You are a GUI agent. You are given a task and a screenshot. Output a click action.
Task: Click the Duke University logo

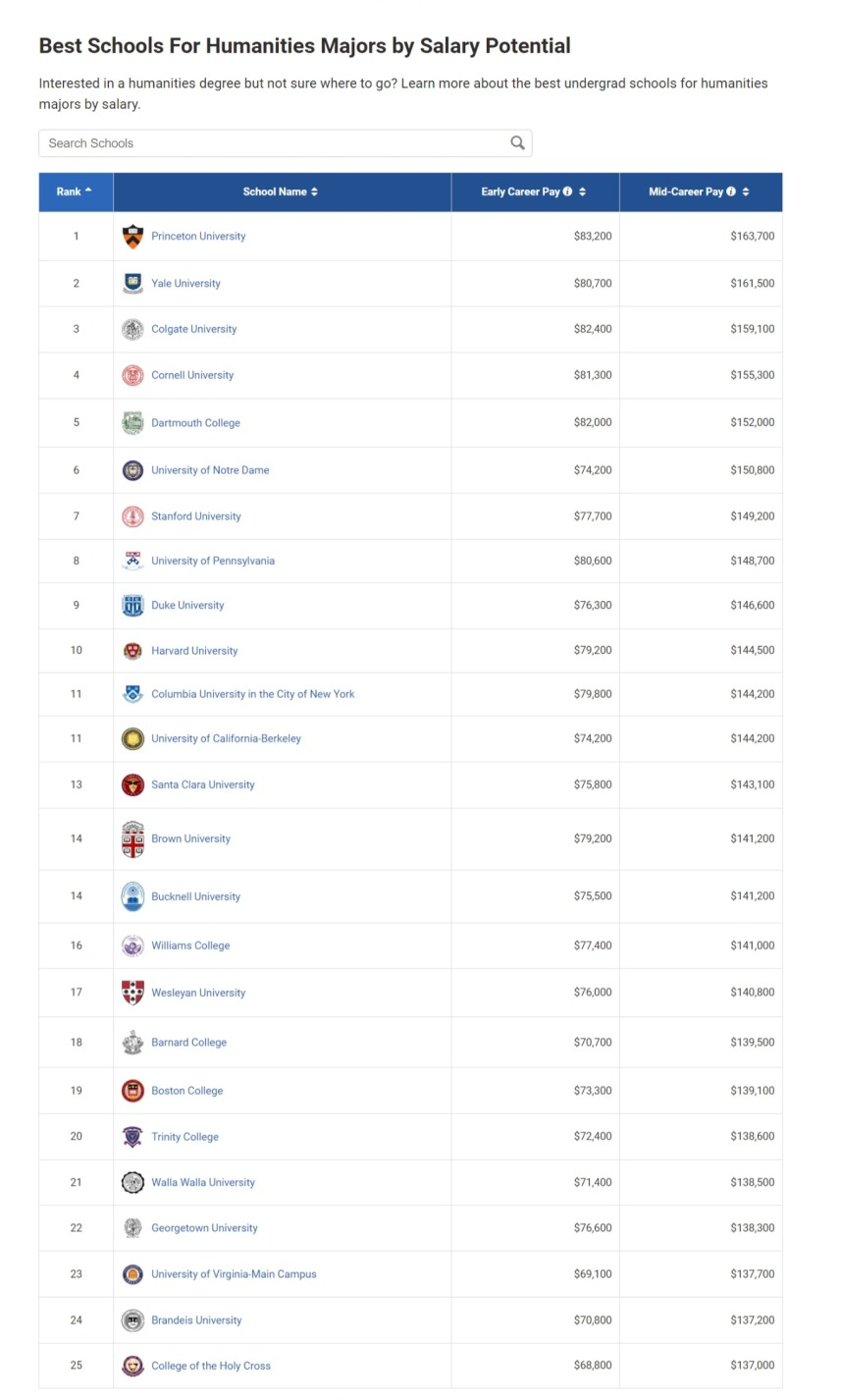click(132, 606)
